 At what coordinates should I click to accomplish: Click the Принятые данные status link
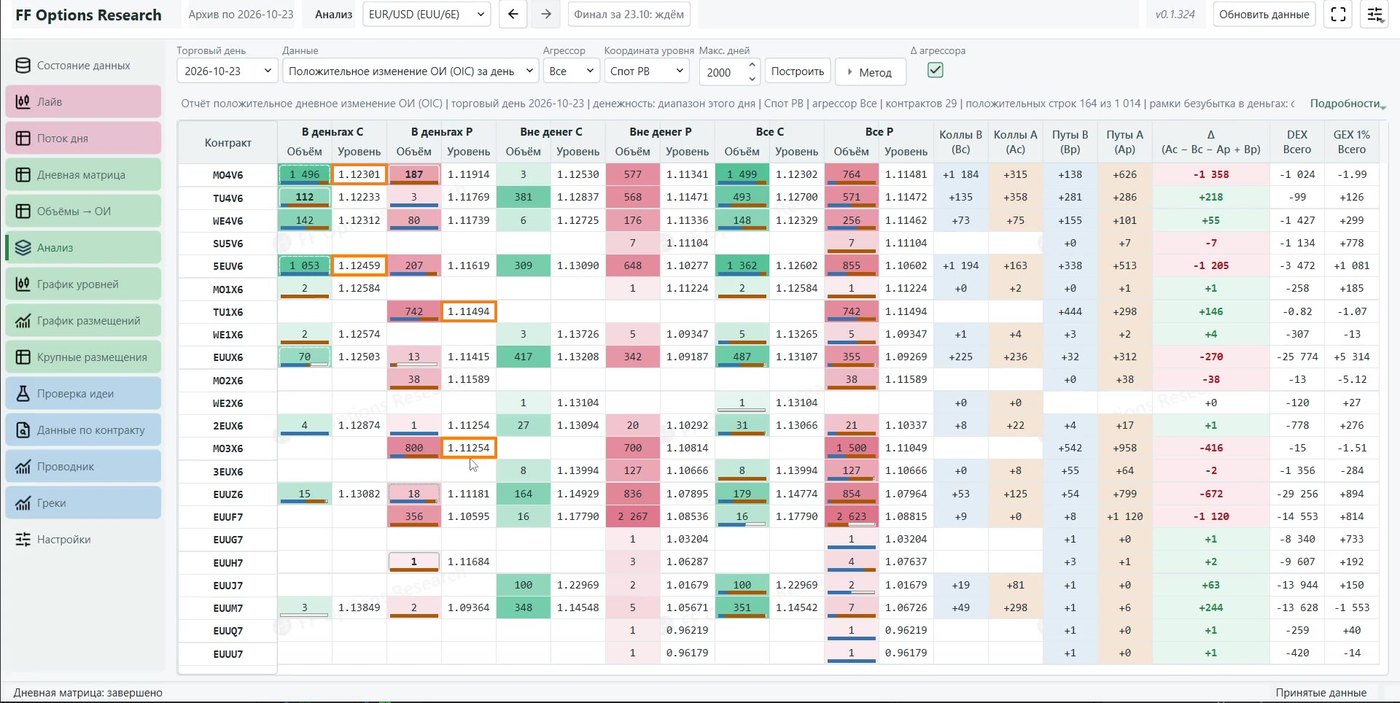[x=1321, y=692]
